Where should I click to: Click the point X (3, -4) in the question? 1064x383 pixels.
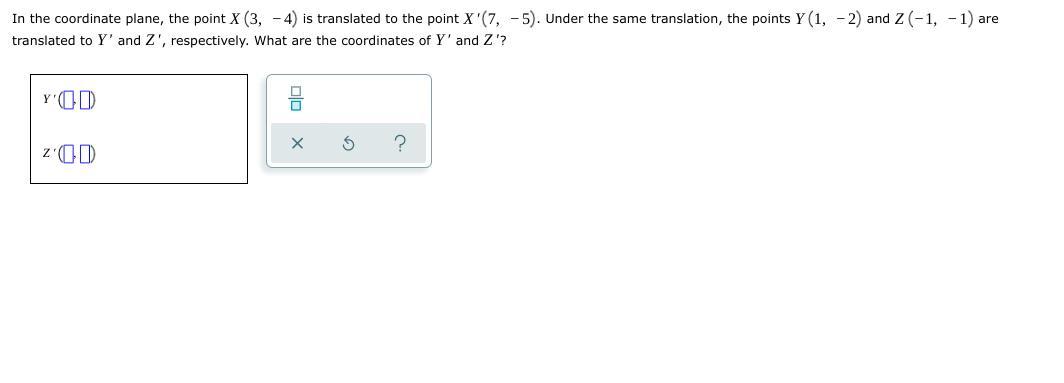[264, 19]
